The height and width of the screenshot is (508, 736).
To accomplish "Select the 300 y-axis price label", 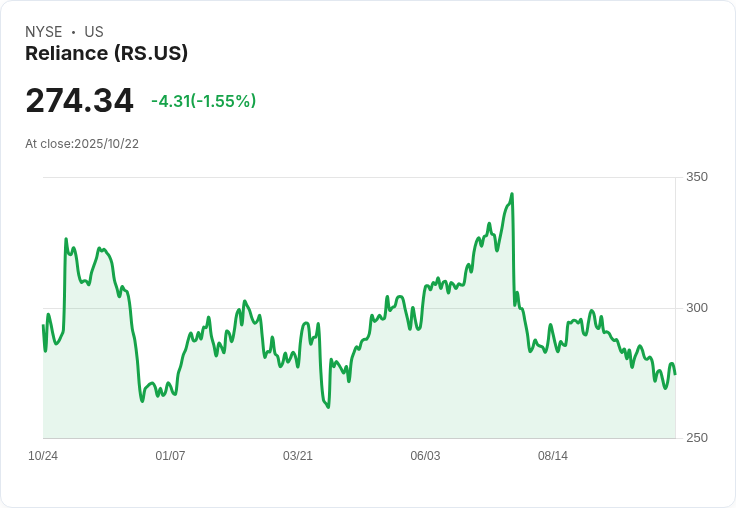I will click(x=696, y=308).
